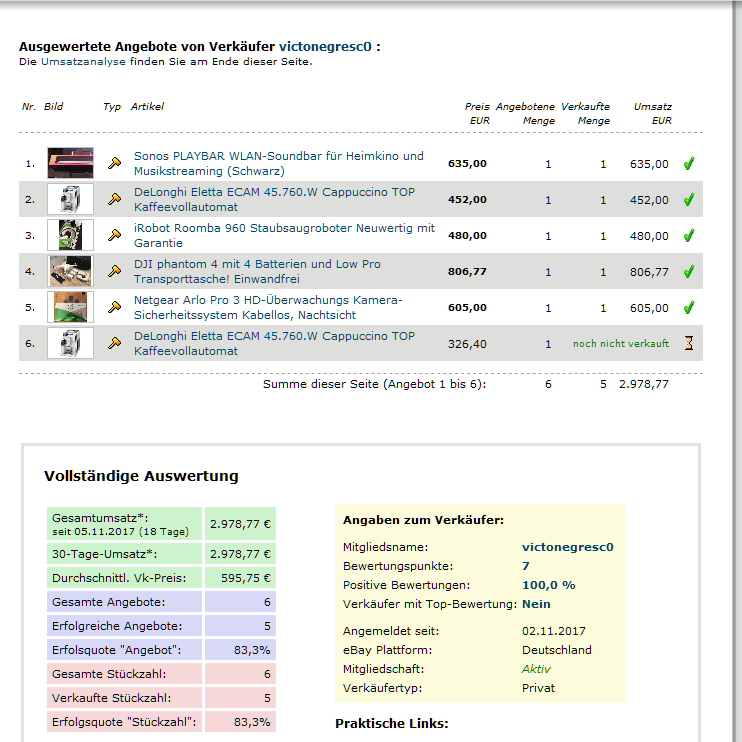Click Umsatz EUR column header

tap(653, 113)
